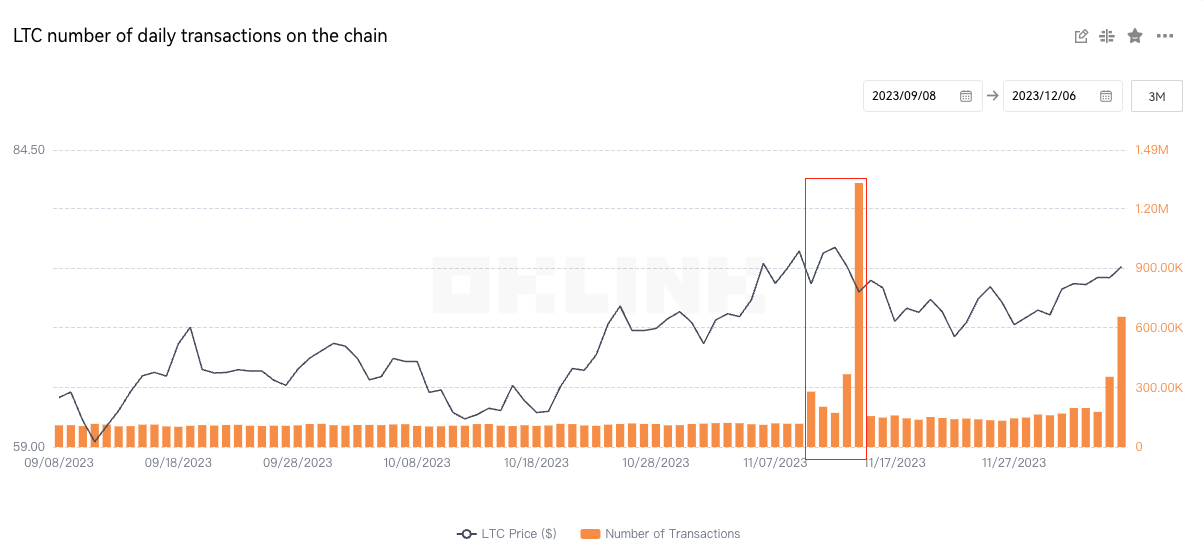The image size is (1204, 556).
Task: Click the 11/07/2023 x-axis date label
Action: click(775, 463)
